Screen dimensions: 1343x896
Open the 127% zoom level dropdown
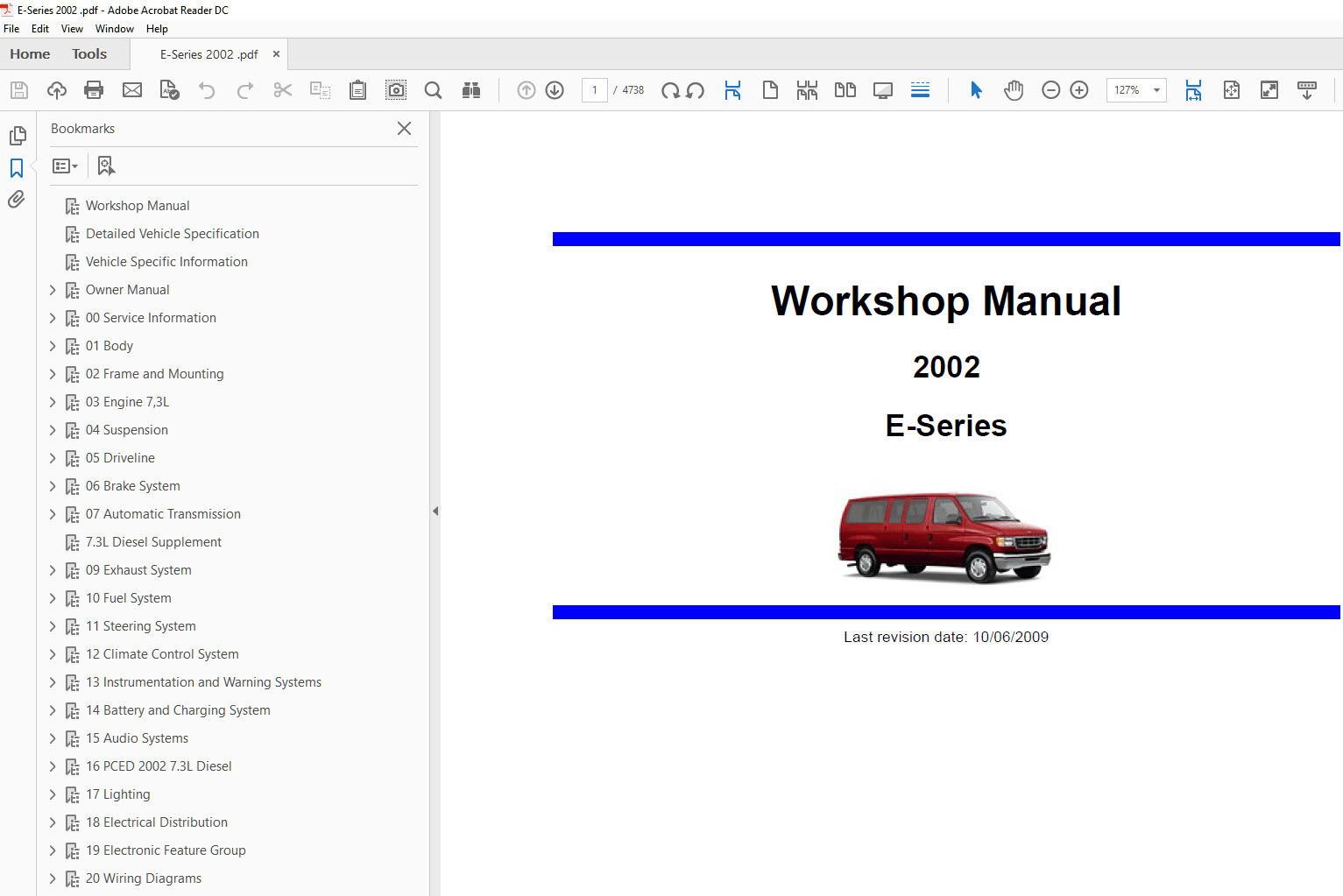point(1156,90)
